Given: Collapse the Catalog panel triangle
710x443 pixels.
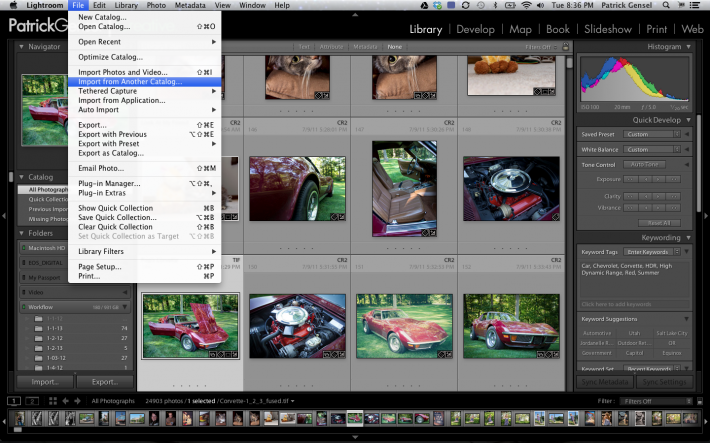Looking at the screenshot, I should coord(21,177).
